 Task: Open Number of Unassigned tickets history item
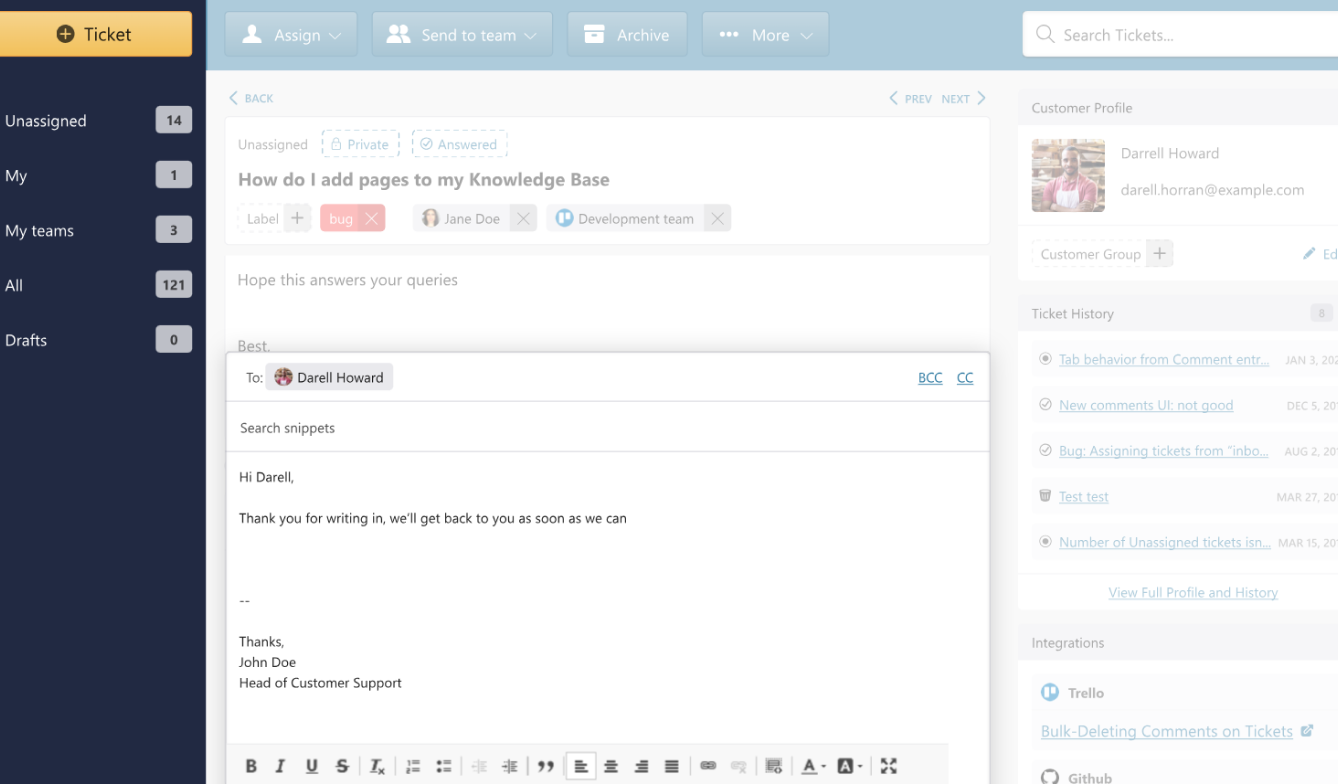click(x=1165, y=542)
